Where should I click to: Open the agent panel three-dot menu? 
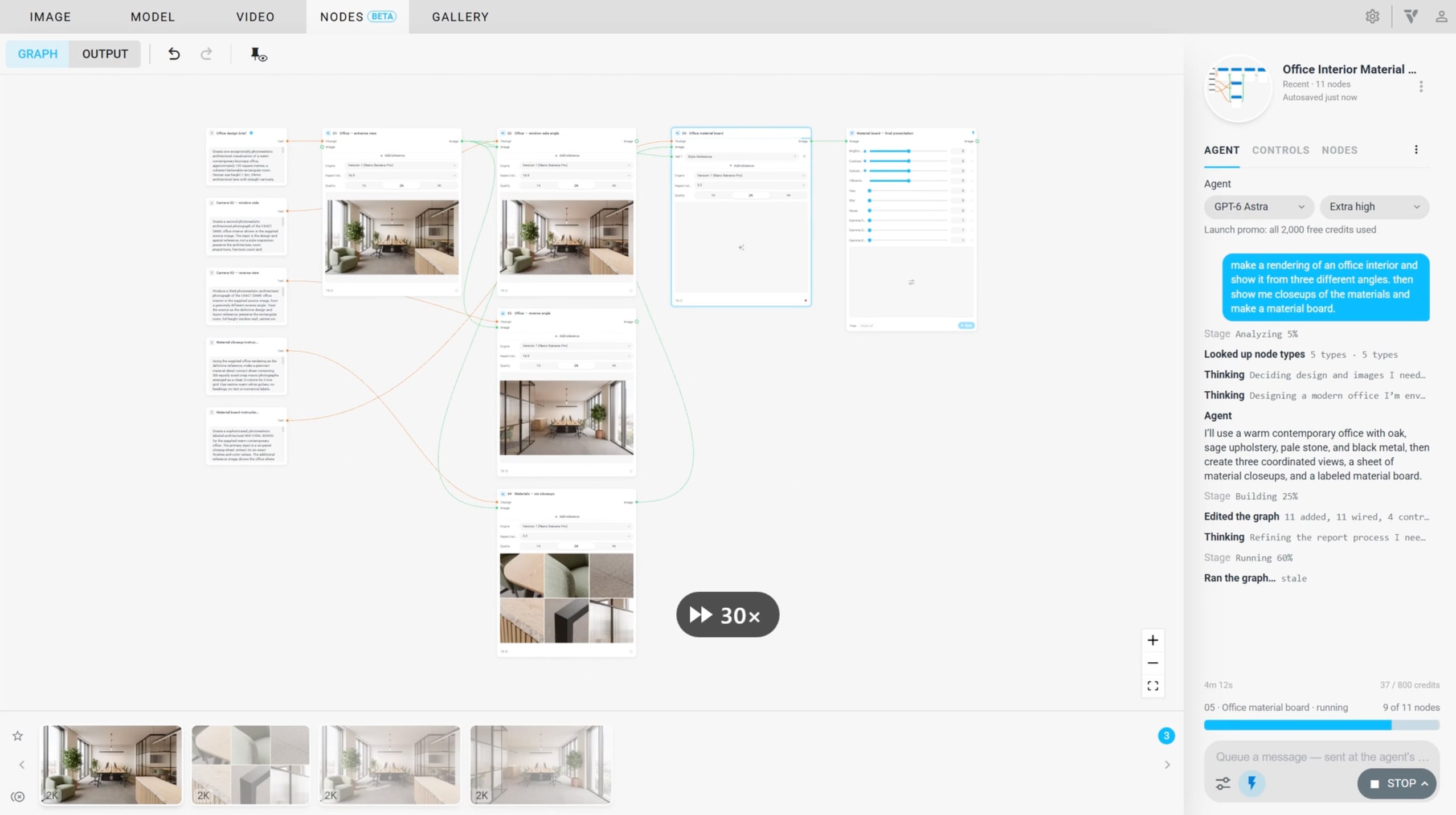[x=1416, y=150]
